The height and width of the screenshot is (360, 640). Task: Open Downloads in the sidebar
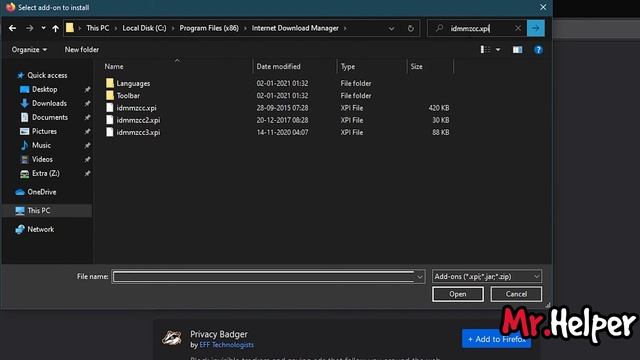(x=49, y=103)
